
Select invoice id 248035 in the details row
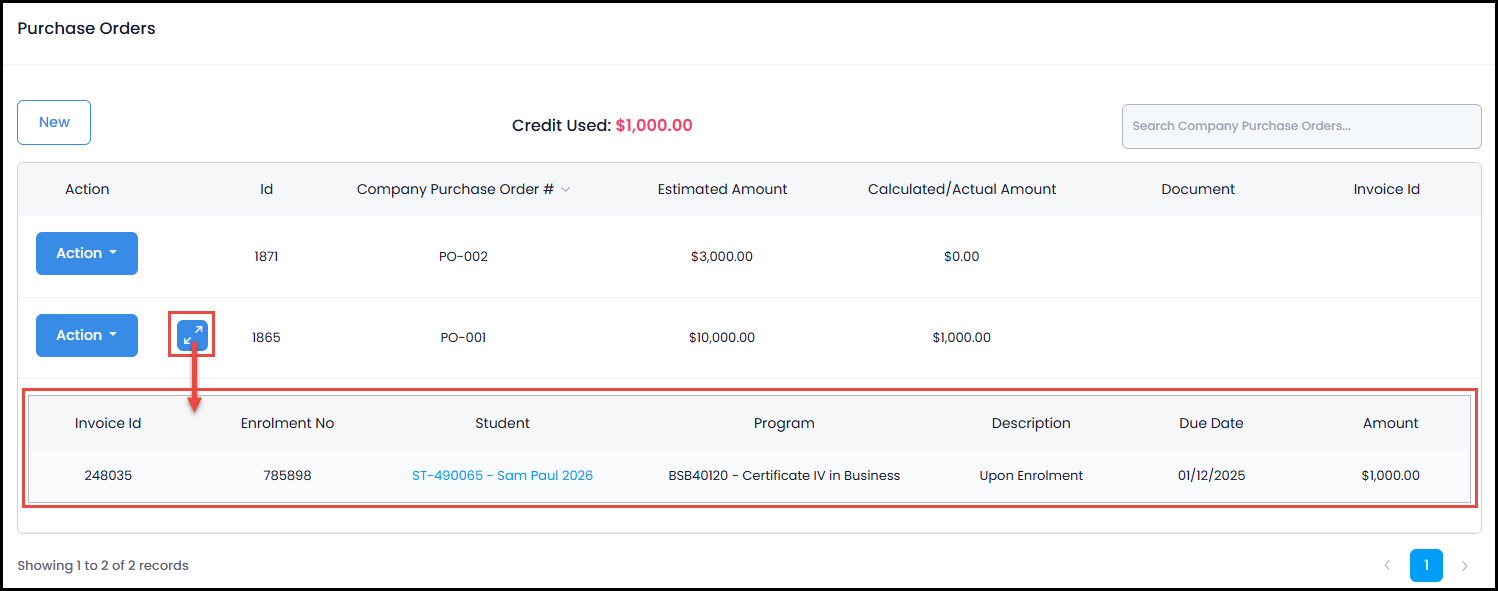tap(108, 476)
